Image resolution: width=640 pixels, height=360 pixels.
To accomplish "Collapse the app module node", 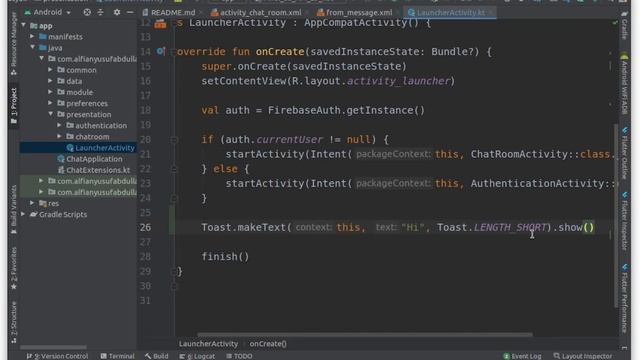I will [24, 25].
